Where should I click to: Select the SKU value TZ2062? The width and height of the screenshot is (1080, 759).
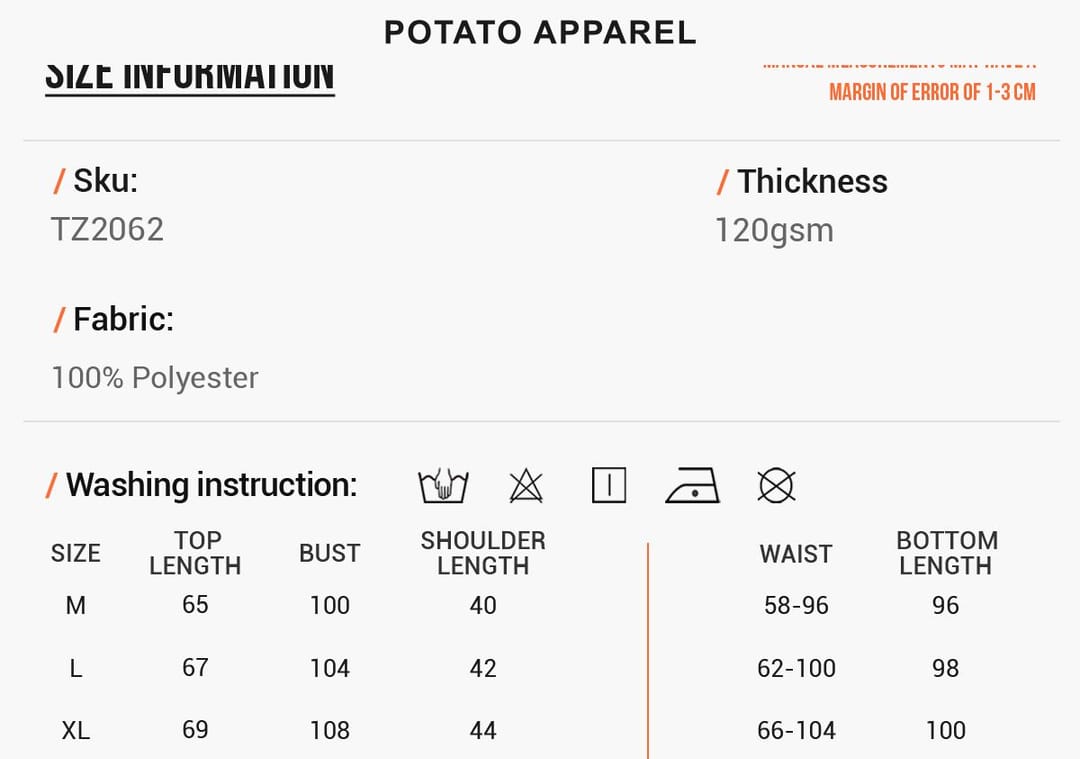[x=107, y=229]
